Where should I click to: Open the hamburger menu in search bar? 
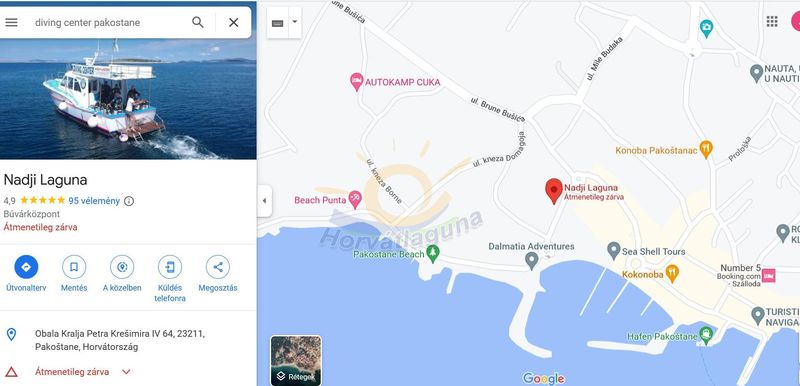[11, 22]
